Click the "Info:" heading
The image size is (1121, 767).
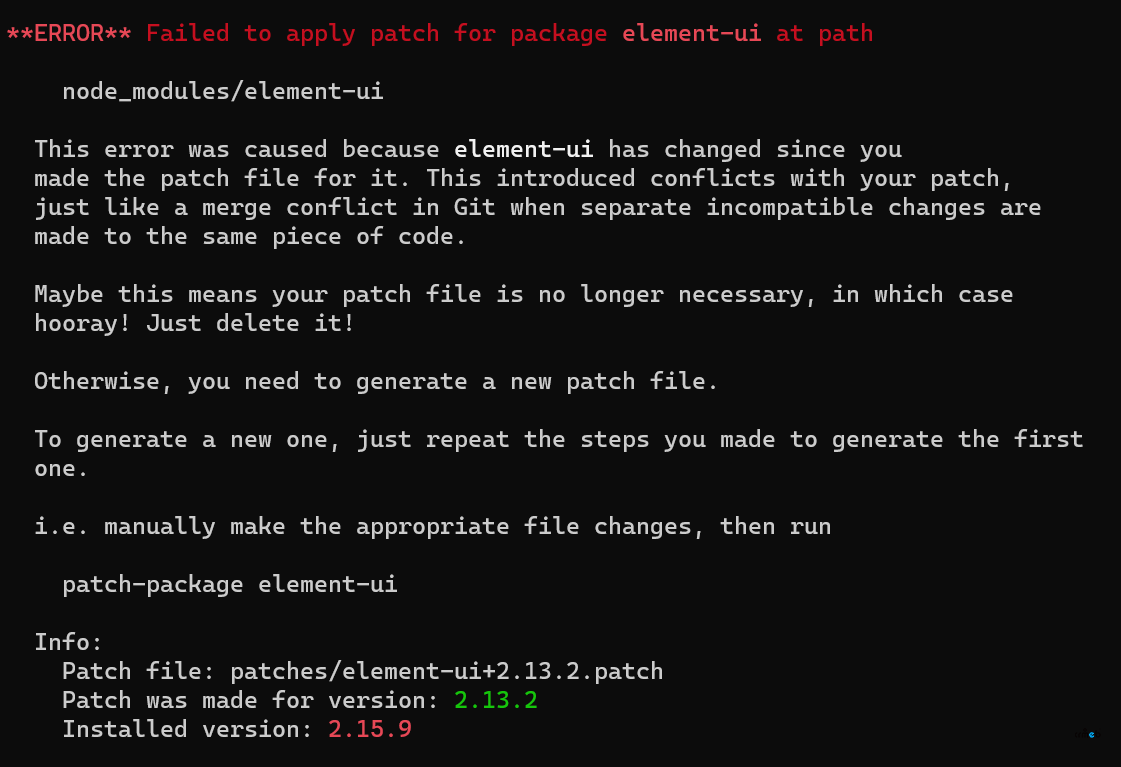pos(69,643)
